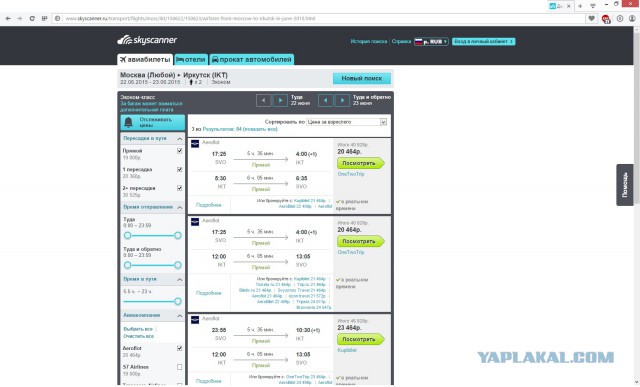Uncheck the 1 пересадка checkbox
This screenshot has height=387, width=640.
click(x=180, y=169)
